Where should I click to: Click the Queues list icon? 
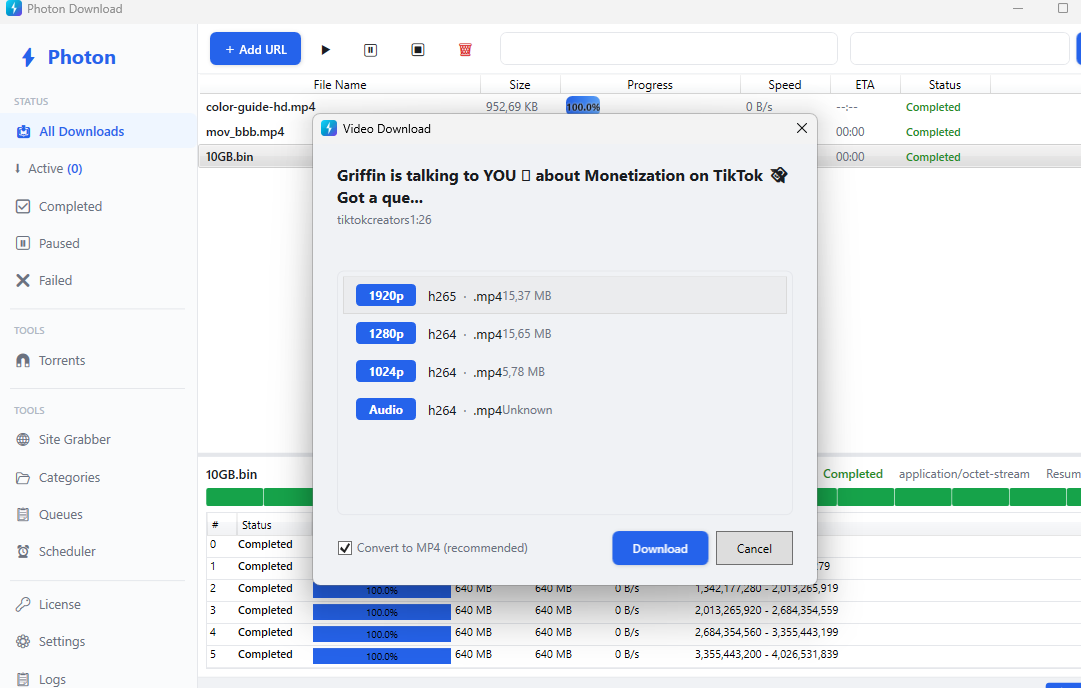(x=23, y=514)
